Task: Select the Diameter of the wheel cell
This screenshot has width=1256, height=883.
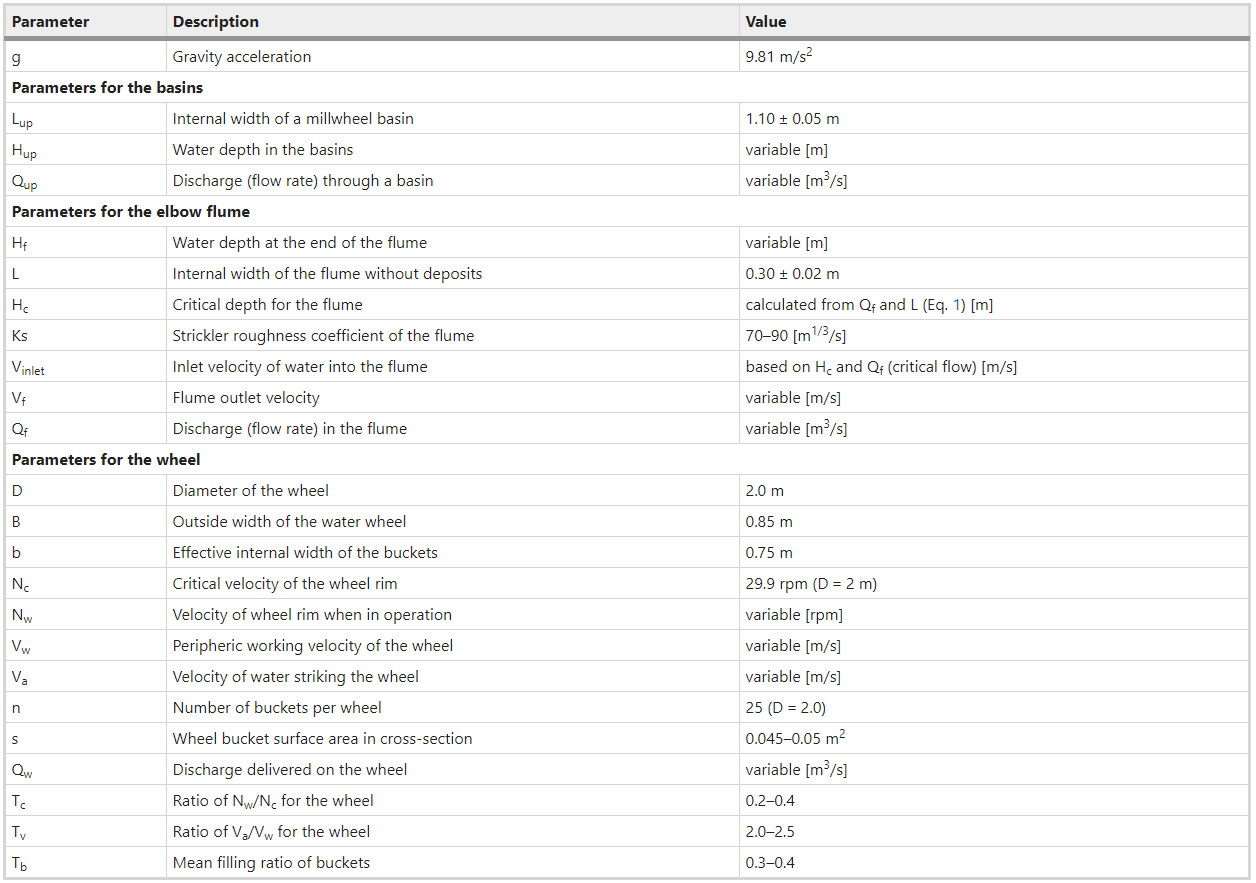Action: coord(251,491)
